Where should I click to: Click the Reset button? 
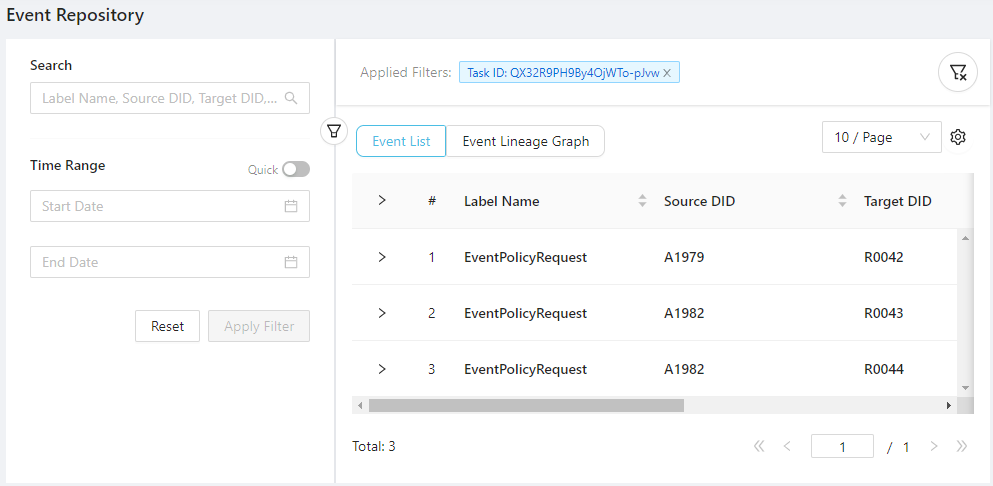tap(167, 326)
